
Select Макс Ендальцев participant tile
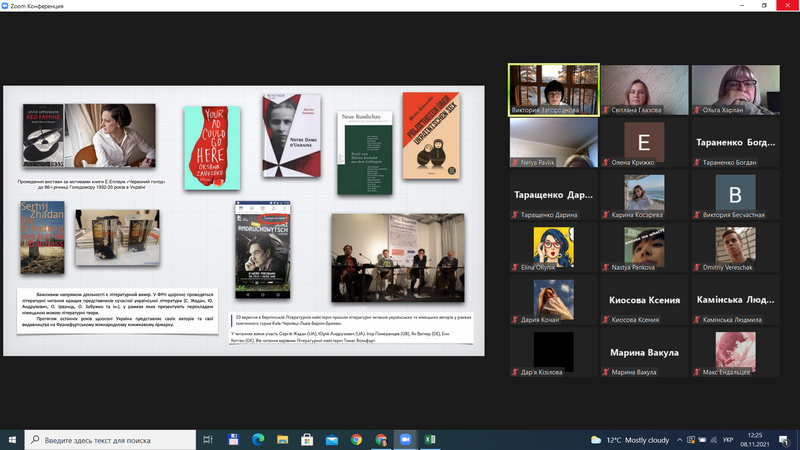pyautogui.click(x=736, y=353)
